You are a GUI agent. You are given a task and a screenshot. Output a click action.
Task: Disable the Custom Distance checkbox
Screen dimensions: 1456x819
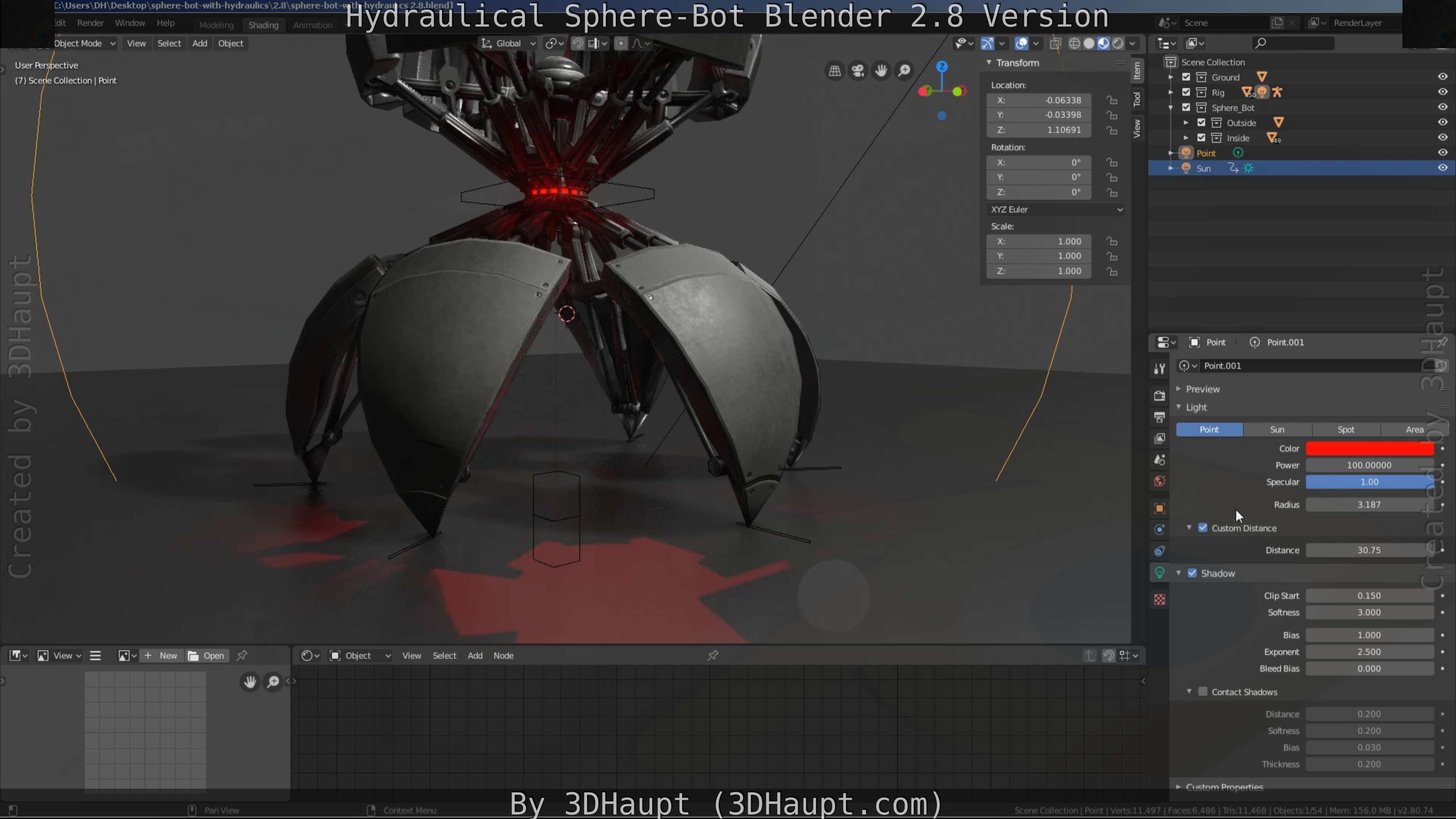coord(1203,528)
